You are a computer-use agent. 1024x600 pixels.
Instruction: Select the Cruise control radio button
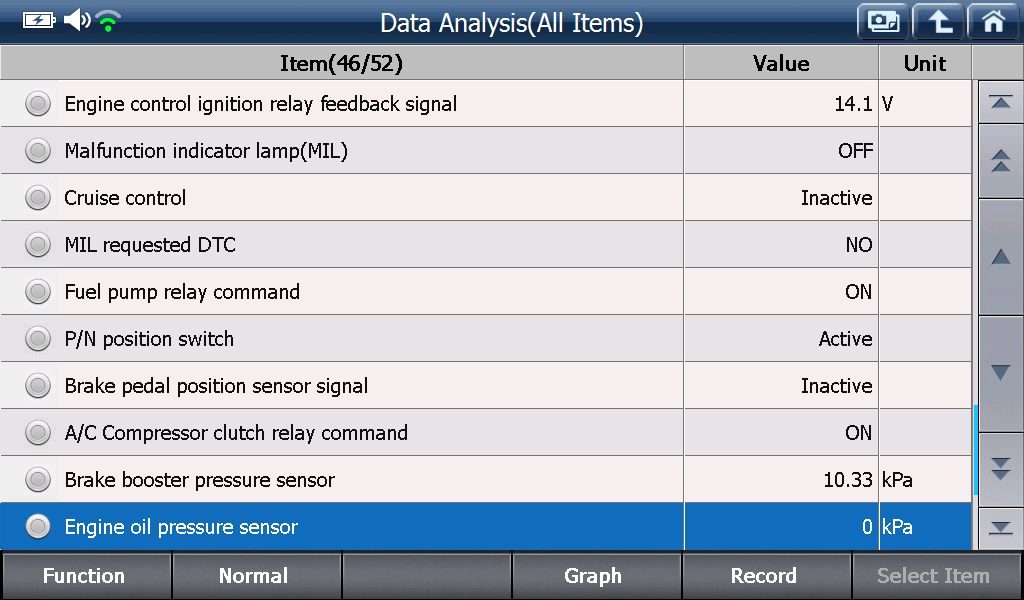coord(38,198)
